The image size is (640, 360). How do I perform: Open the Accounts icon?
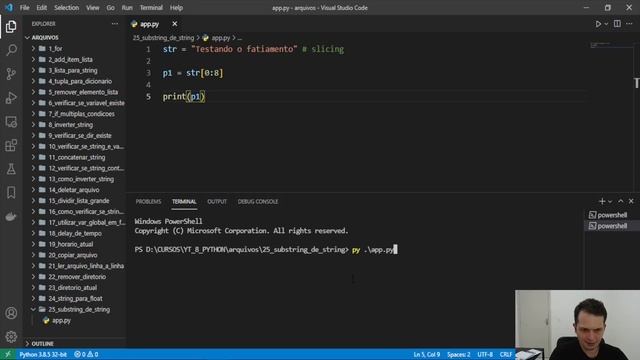(x=11, y=313)
